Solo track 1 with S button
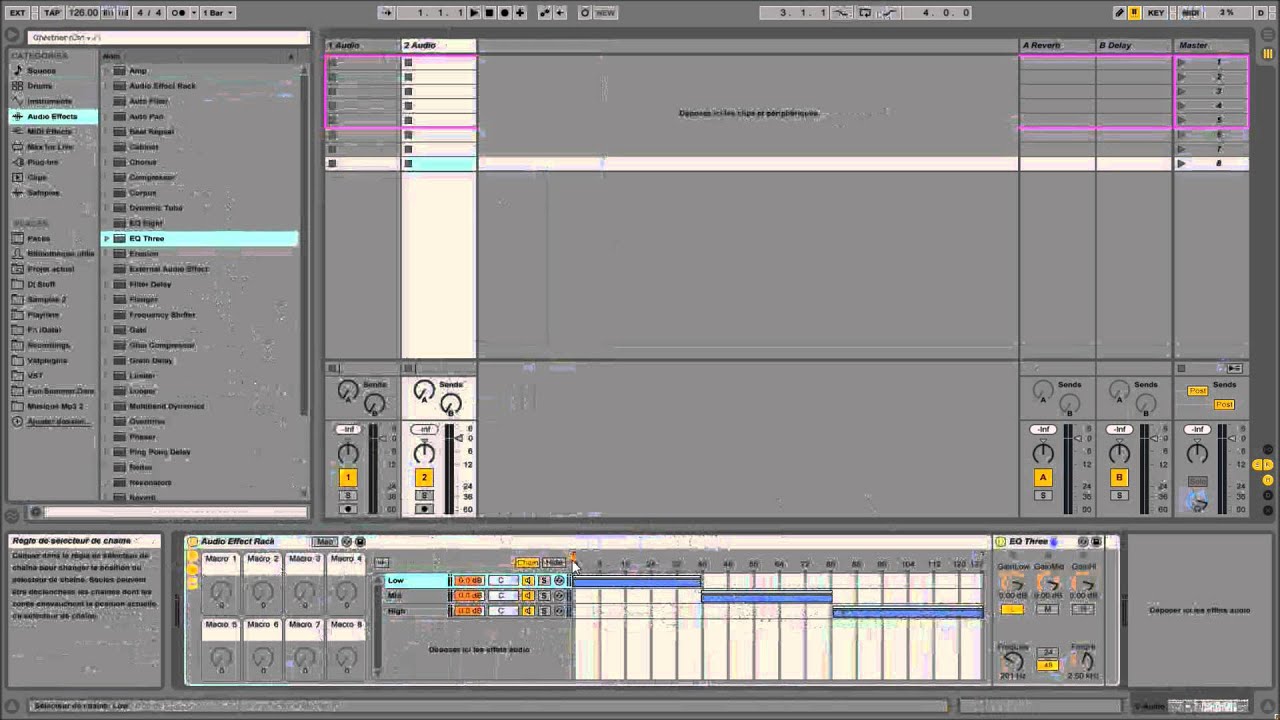 pyautogui.click(x=348, y=496)
